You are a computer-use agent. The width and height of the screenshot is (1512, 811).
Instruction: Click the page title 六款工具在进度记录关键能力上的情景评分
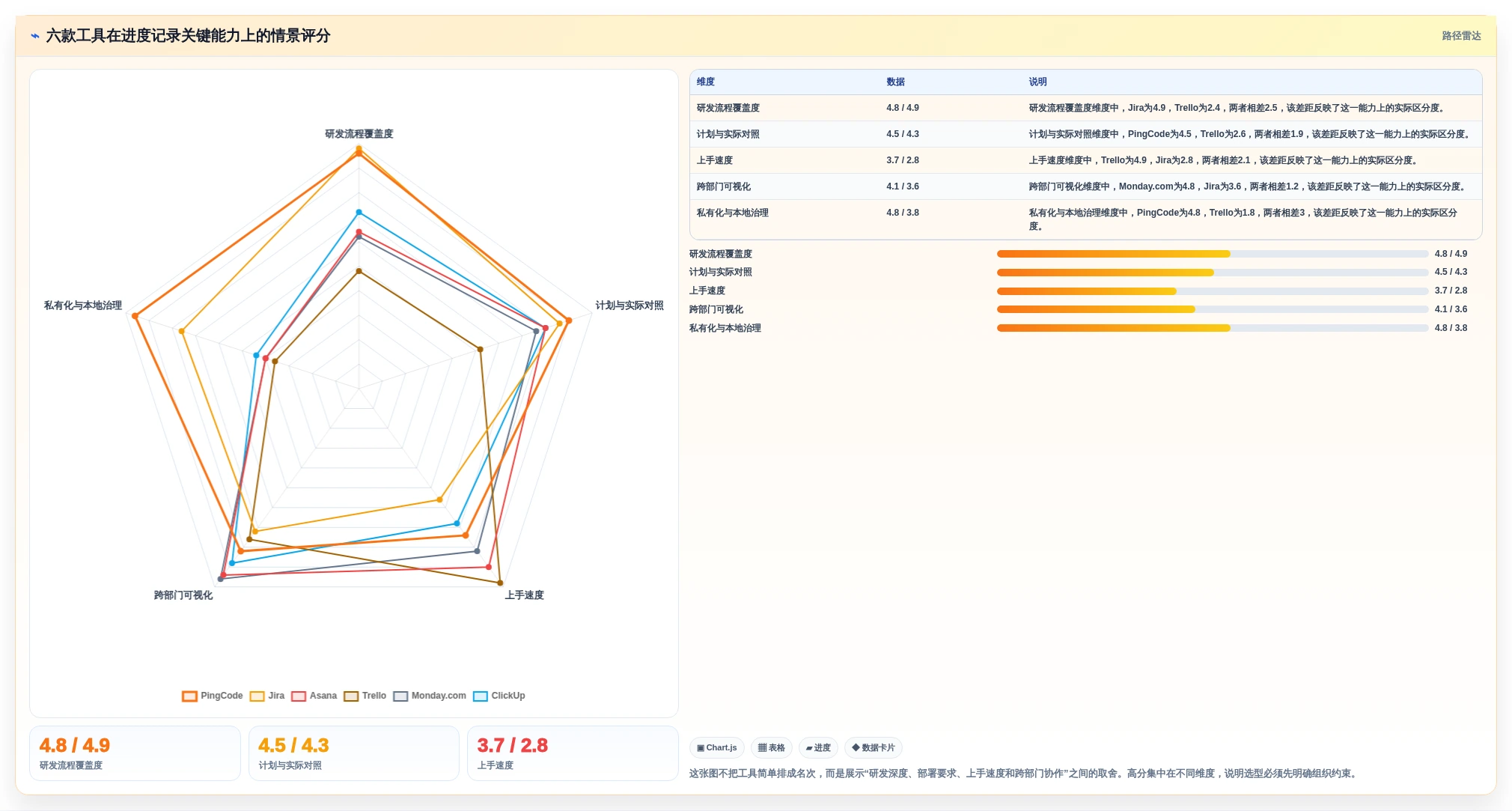click(188, 36)
